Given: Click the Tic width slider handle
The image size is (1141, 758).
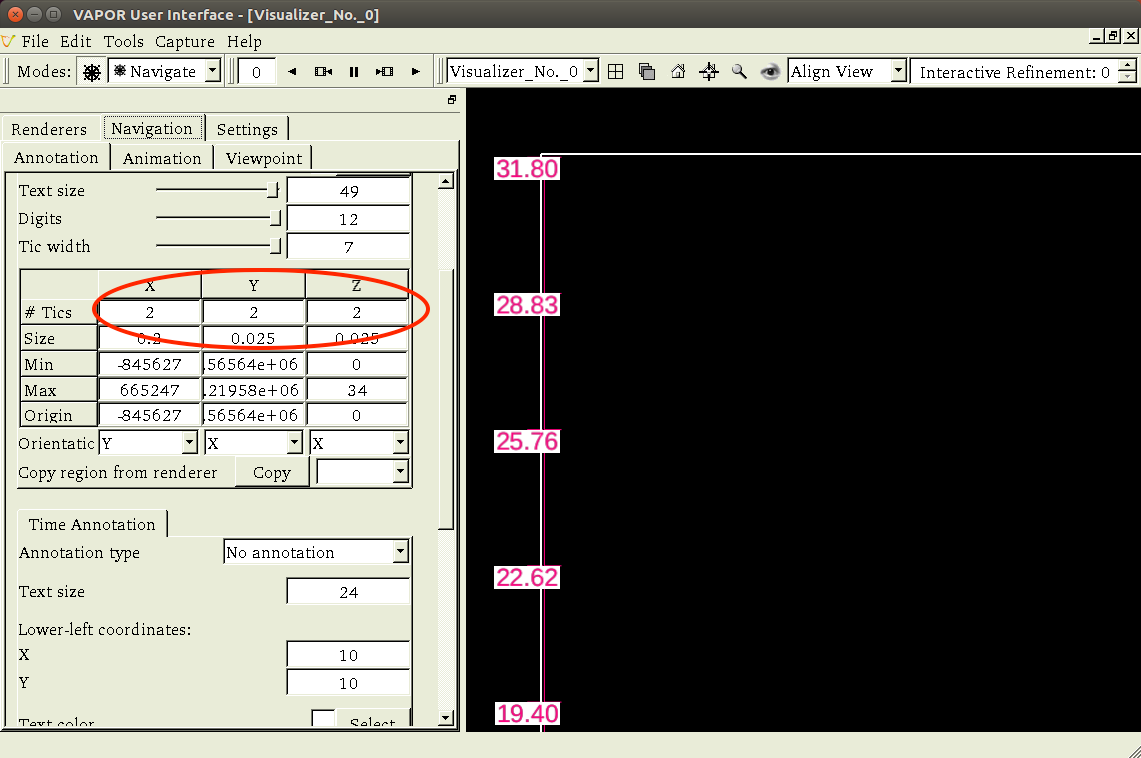Looking at the screenshot, I should tap(275, 246).
